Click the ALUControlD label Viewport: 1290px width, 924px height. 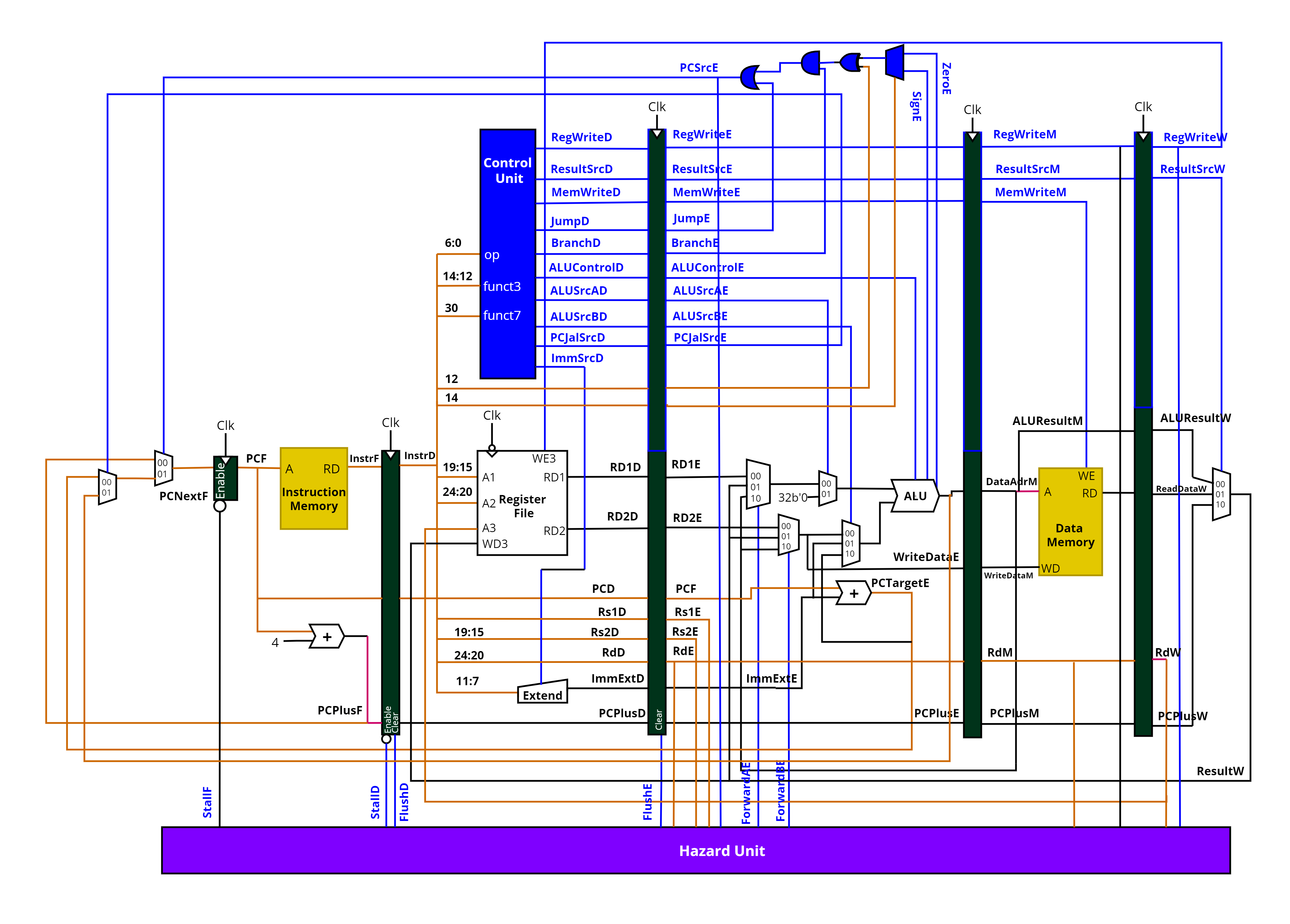pos(586,267)
